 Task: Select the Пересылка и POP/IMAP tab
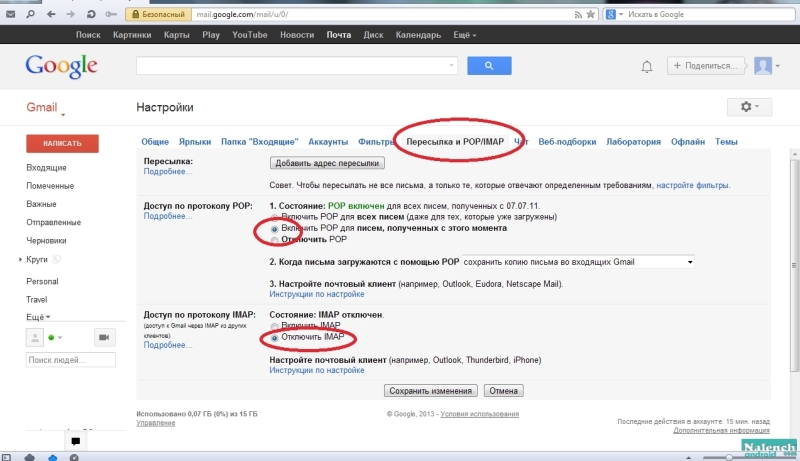(x=455, y=142)
